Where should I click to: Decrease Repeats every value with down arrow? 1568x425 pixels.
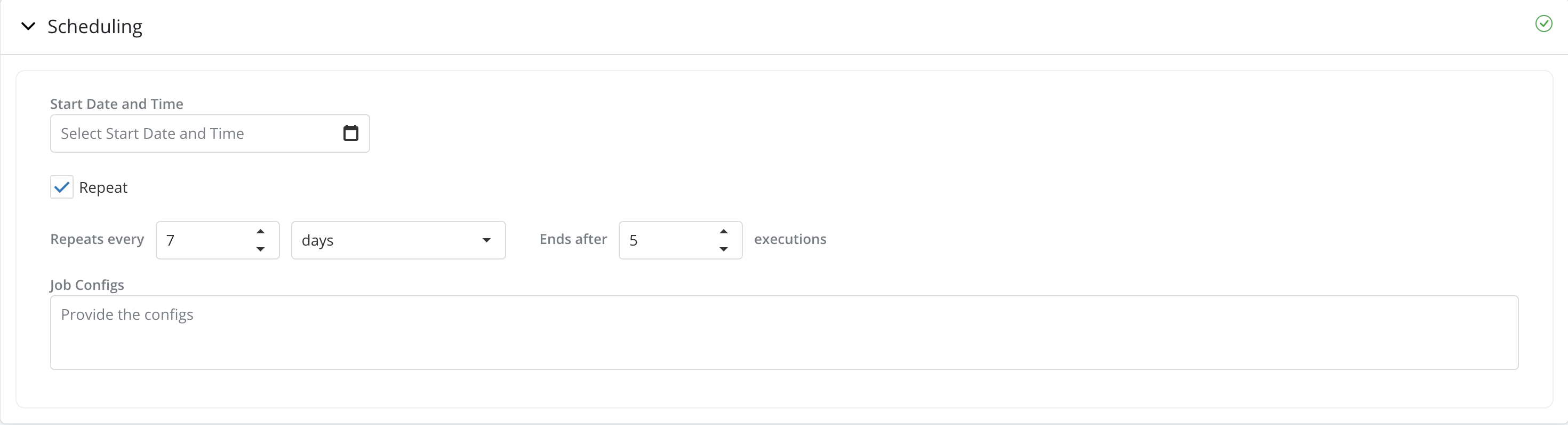260,249
